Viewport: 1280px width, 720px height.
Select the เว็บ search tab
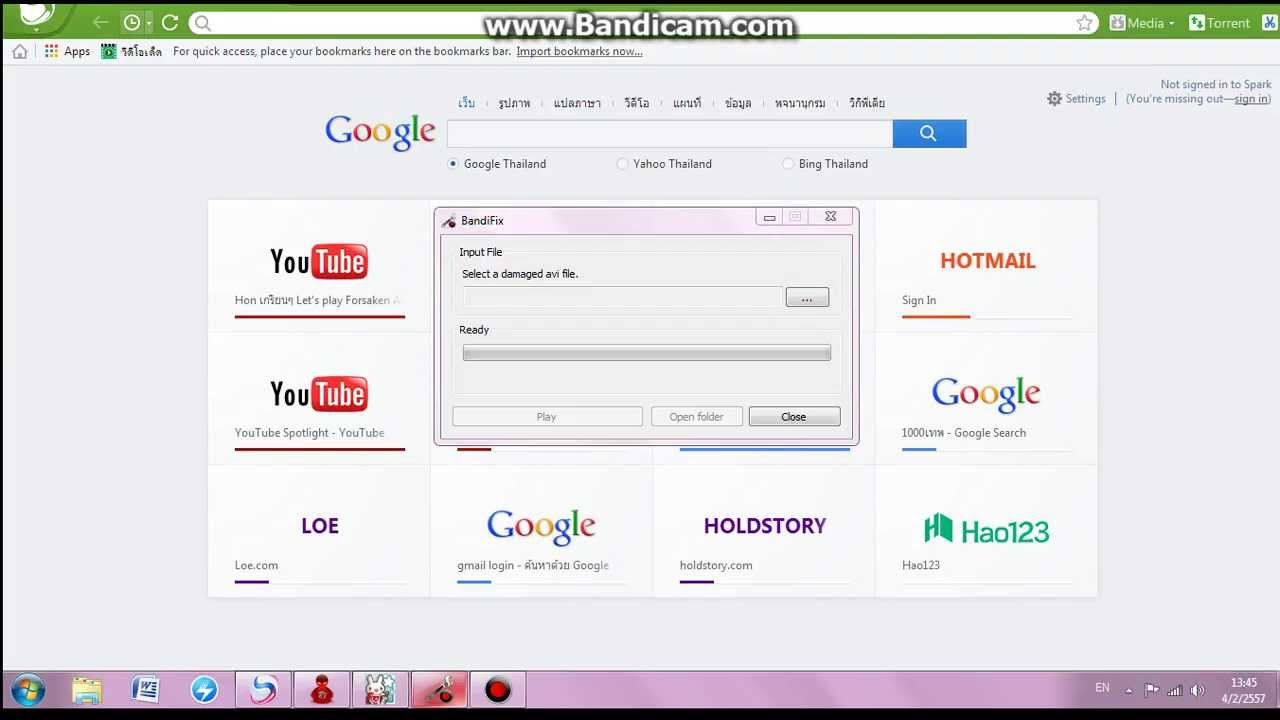467,103
